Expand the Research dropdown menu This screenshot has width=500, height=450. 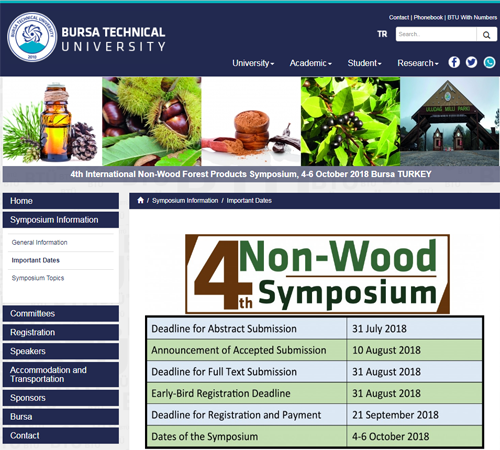click(x=418, y=63)
